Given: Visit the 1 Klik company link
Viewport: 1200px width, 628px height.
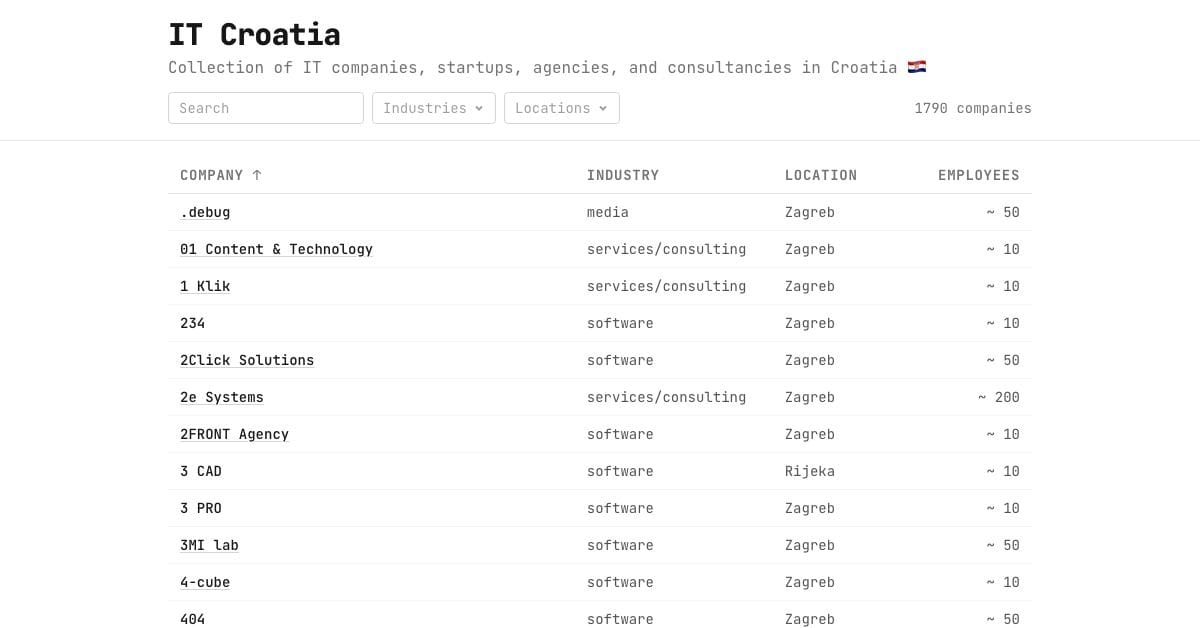Looking at the screenshot, I should [x=205, y=286].
